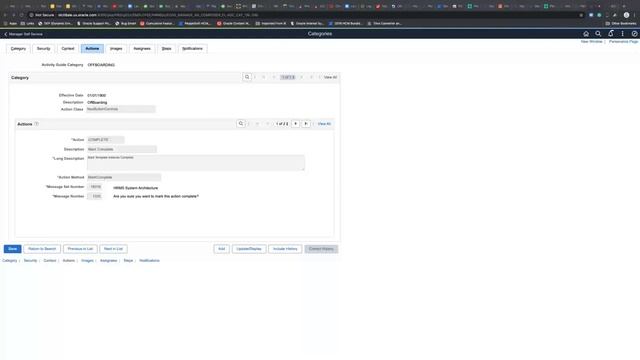
Task: Jump to last row in Actions section
Action: [306, 124]
